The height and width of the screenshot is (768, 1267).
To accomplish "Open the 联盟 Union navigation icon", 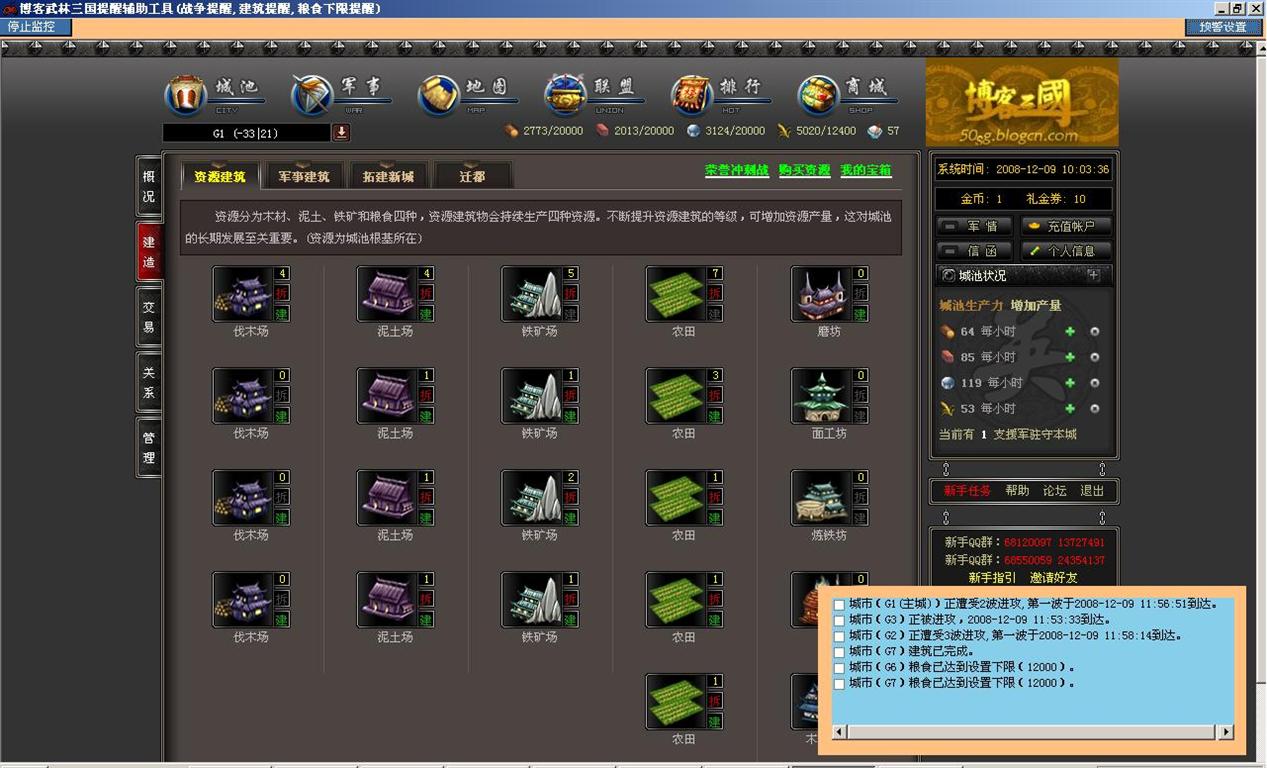I will coord(565,95).
